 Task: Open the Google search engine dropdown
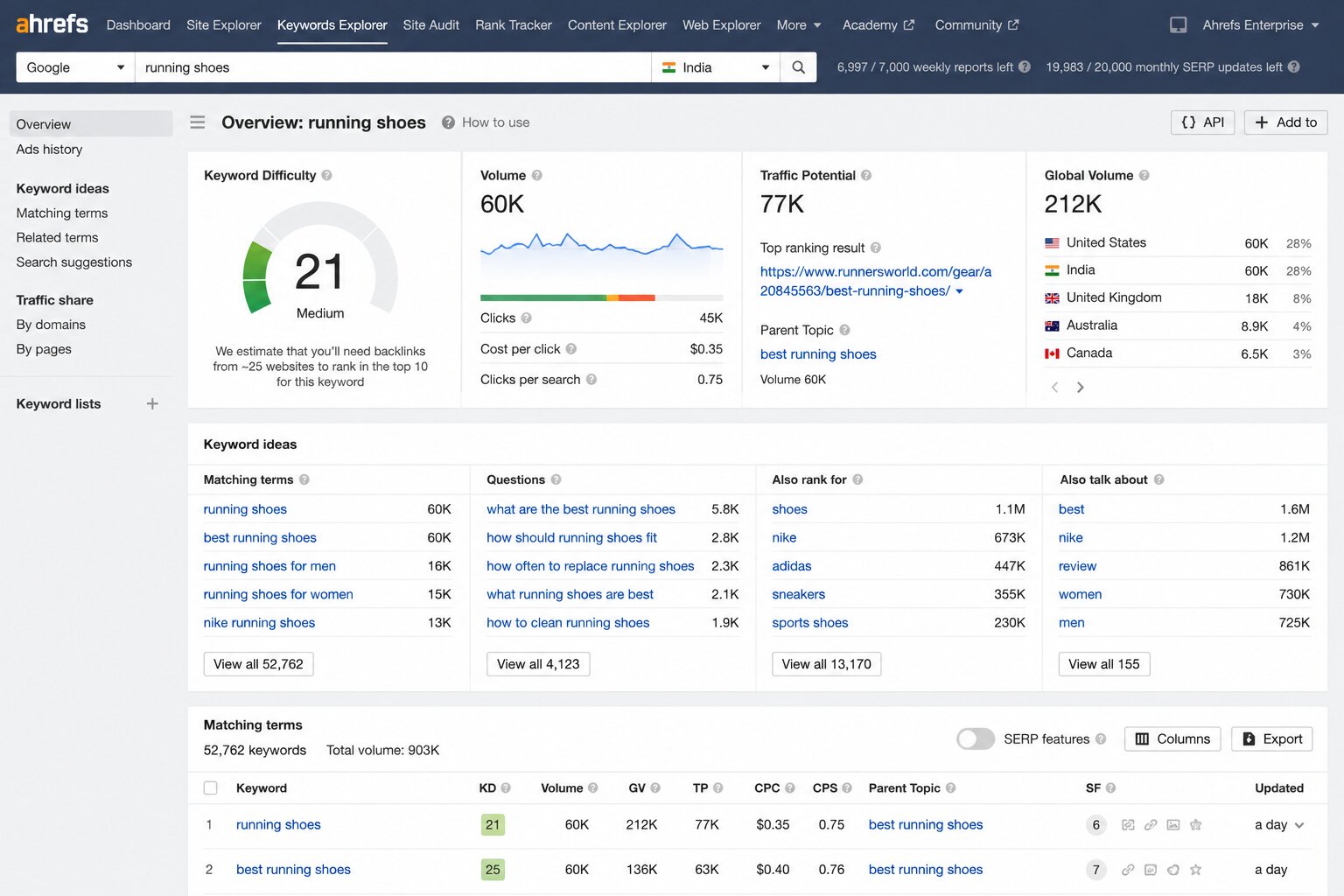pyautogui.click(x=75, y=67)
